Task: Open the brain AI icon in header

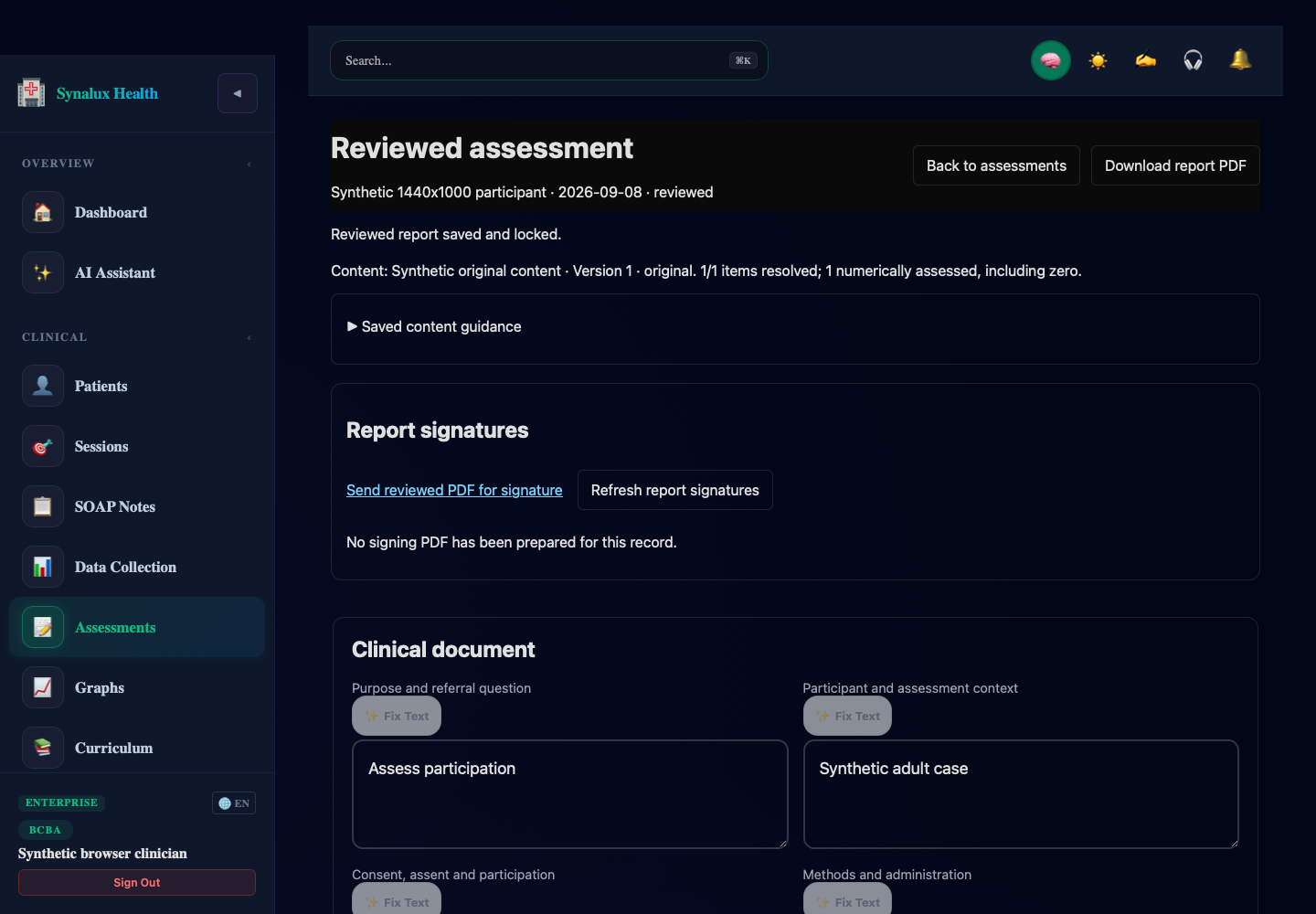Action: point(1051,60)
